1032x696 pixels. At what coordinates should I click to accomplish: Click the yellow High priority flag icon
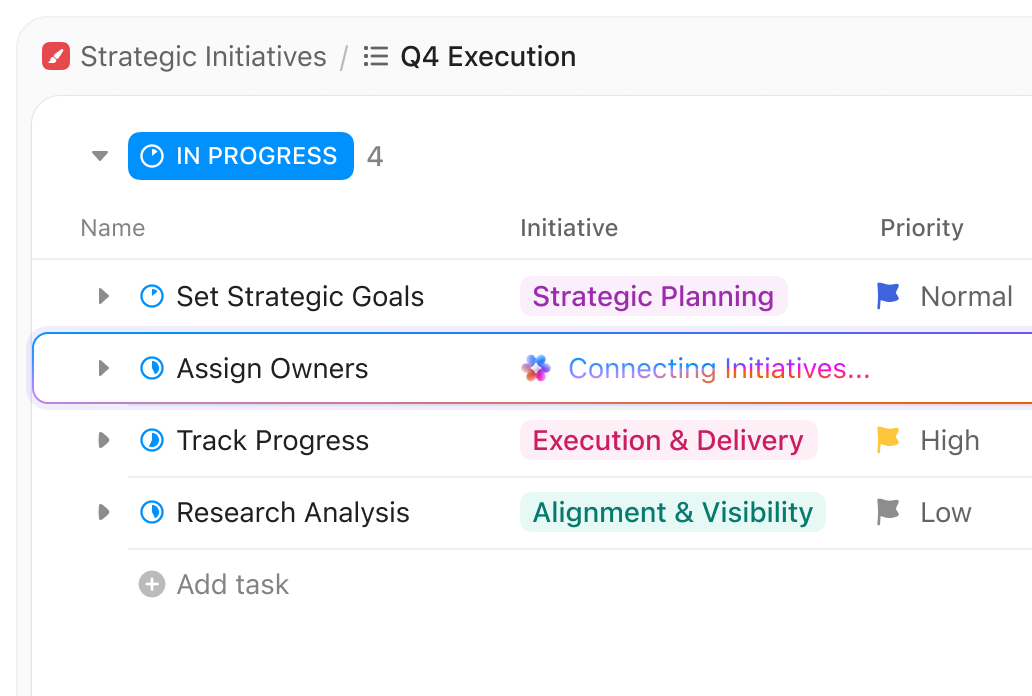coord(887,440)
